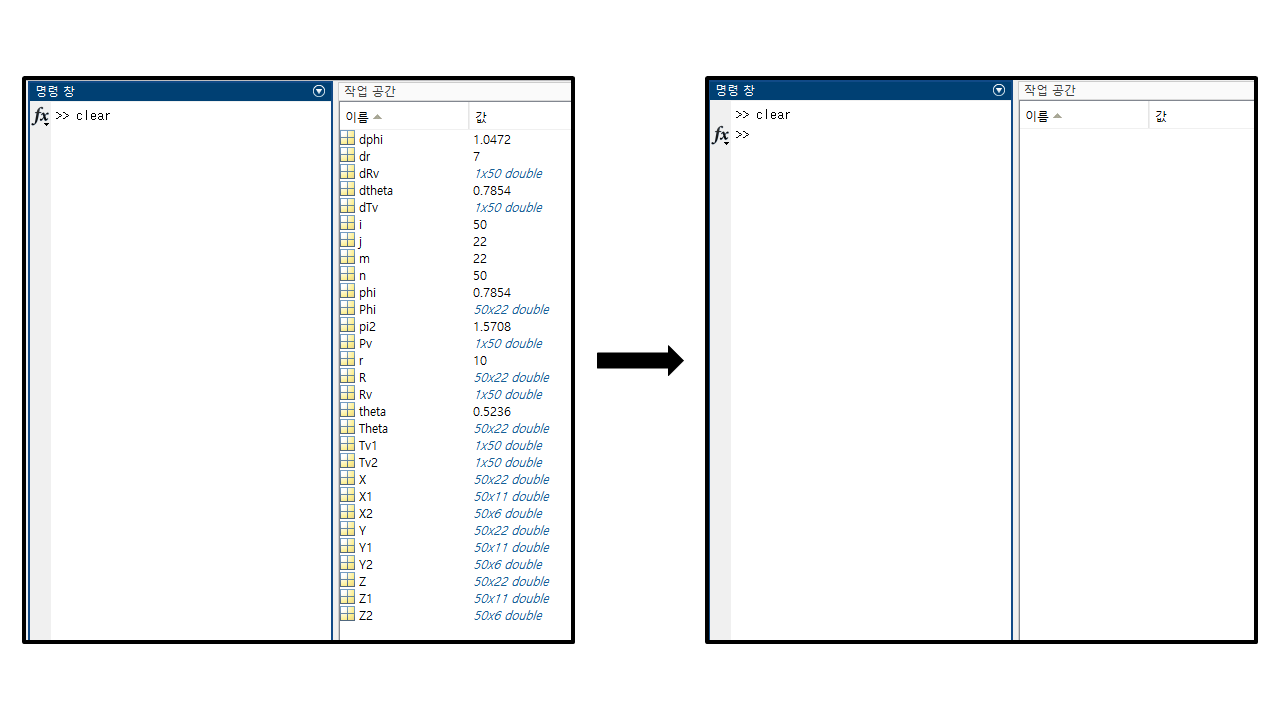Image resolution: width=1280 pixels, height=720 pixels.
Task: Select lowercase phi variable name valued 0.7854
Action: coord(368,292)
